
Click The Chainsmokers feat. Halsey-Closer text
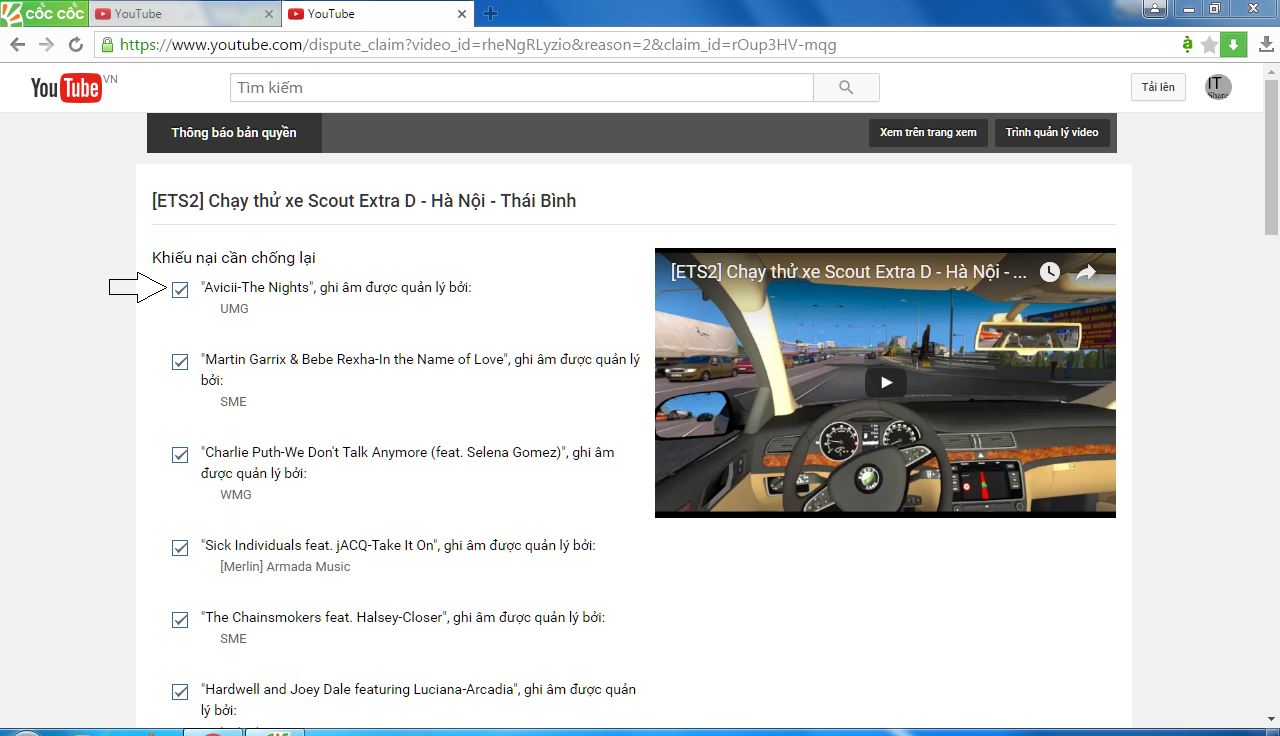pos(403,618)
